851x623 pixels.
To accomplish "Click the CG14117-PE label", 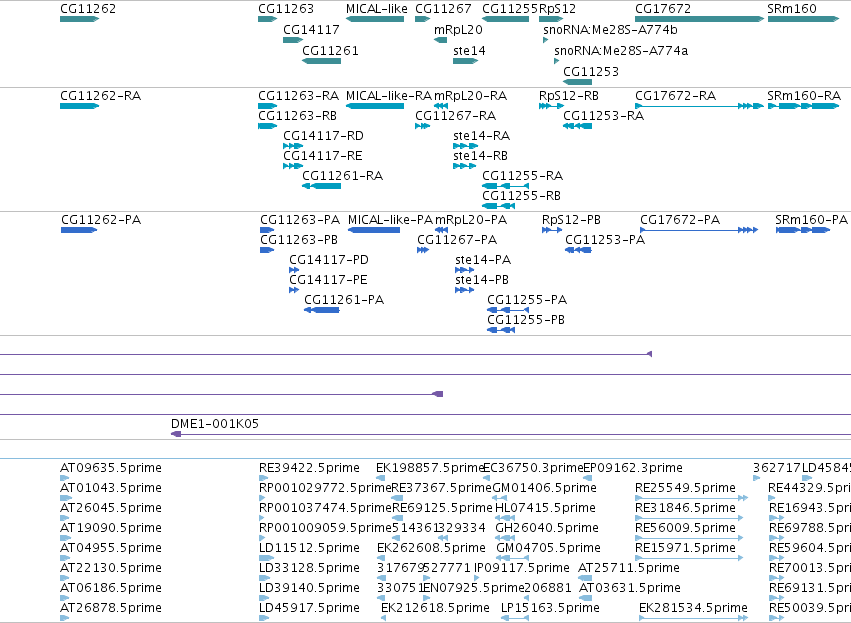I will [328, 280].
